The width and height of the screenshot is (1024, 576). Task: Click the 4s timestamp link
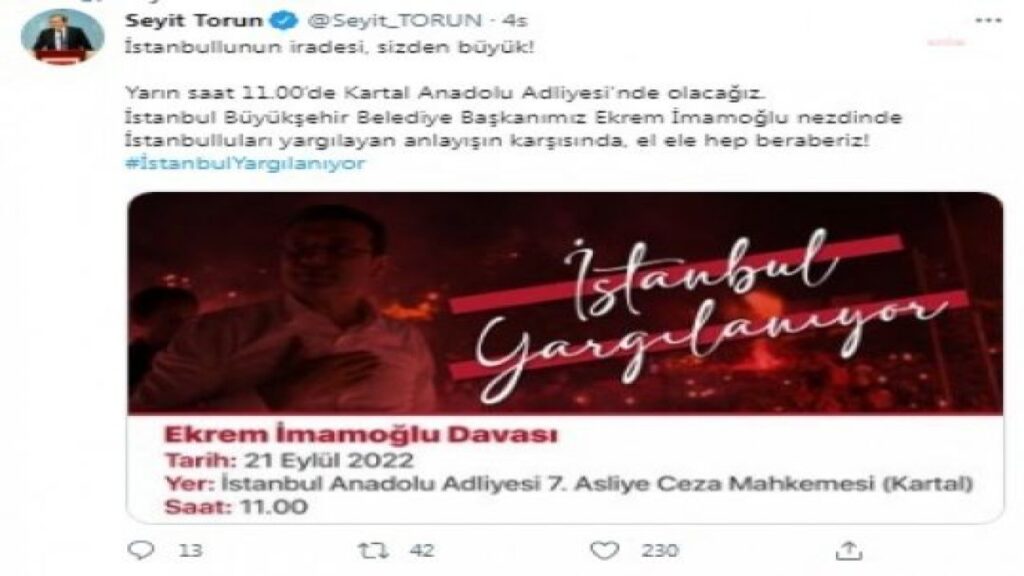tap(514, 21)
